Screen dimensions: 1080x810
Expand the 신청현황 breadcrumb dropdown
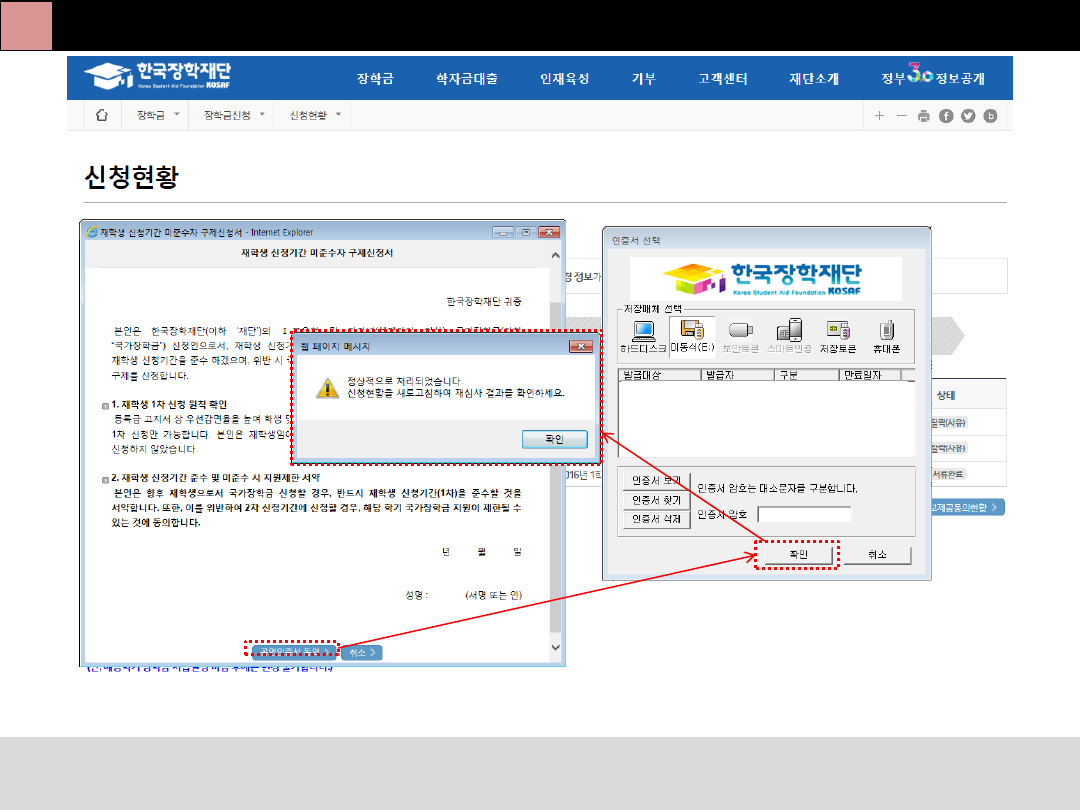click(x=315, y=115)
